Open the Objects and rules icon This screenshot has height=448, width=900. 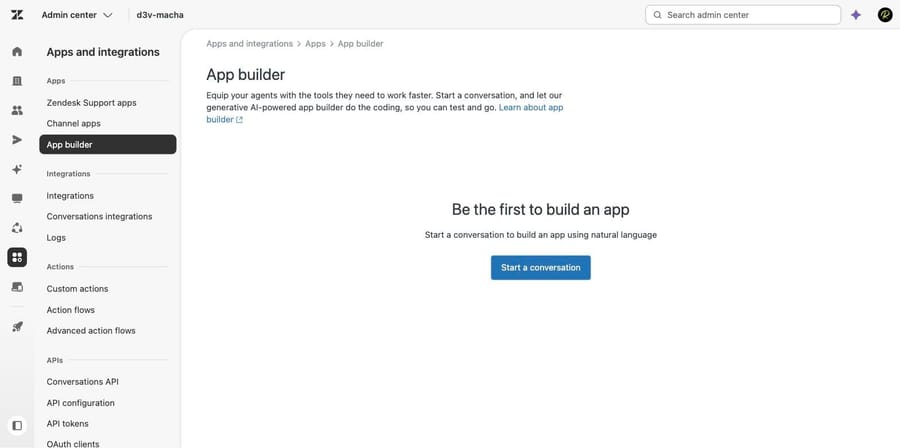(x=17, y=228)
